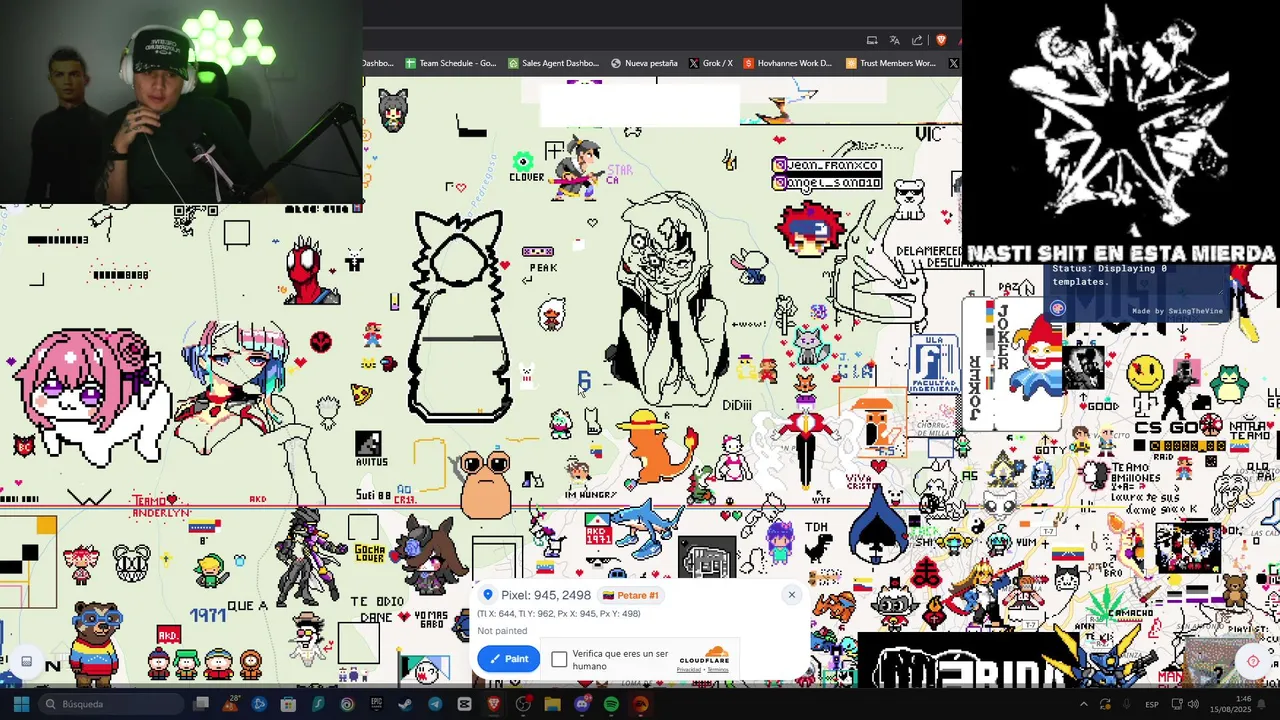The width and height of the screenshot is (1280, 720).
Task: Open the Cloudflare Privacidad link
Action: tap(688, 669)
